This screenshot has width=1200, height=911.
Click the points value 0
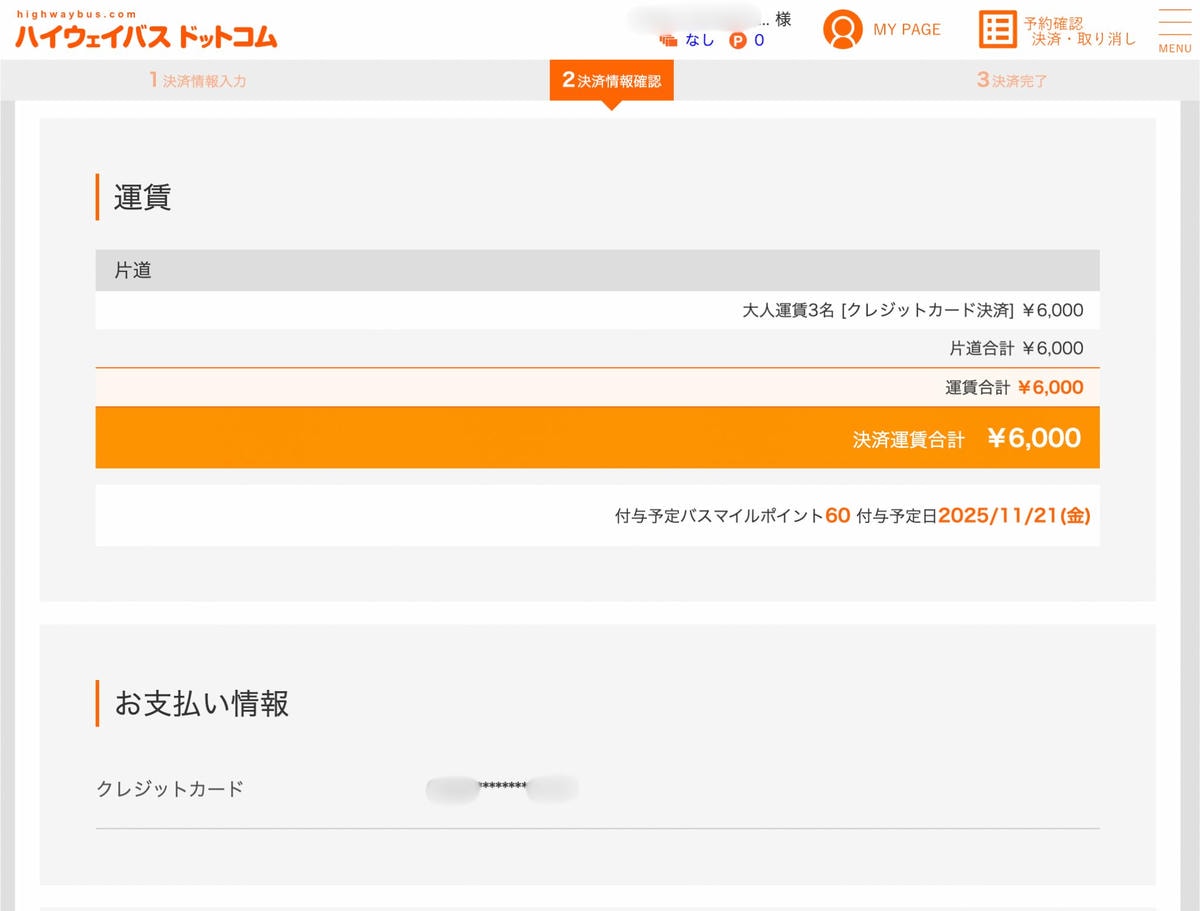[759, 41]
